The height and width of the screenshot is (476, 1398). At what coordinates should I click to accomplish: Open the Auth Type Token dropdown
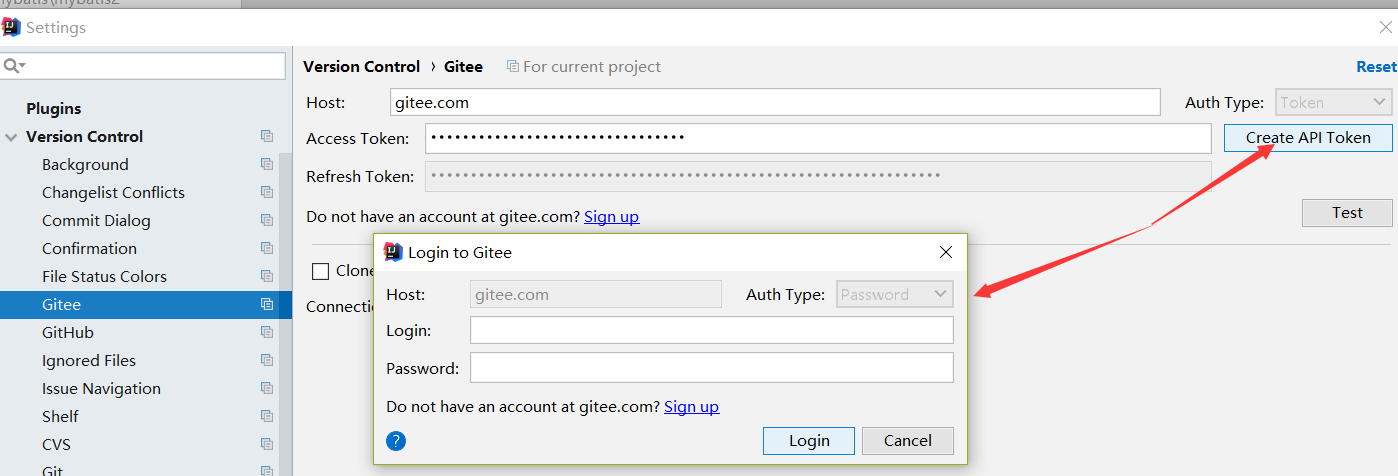[1334, 102]
